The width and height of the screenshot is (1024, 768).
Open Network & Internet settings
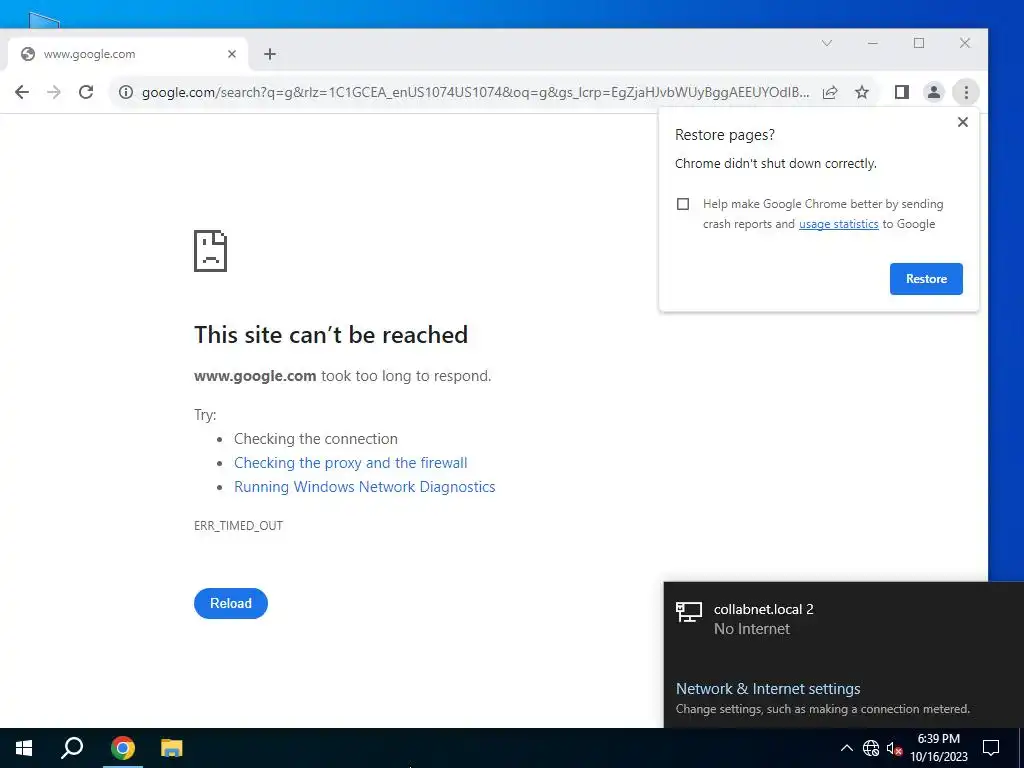point(768,689)
